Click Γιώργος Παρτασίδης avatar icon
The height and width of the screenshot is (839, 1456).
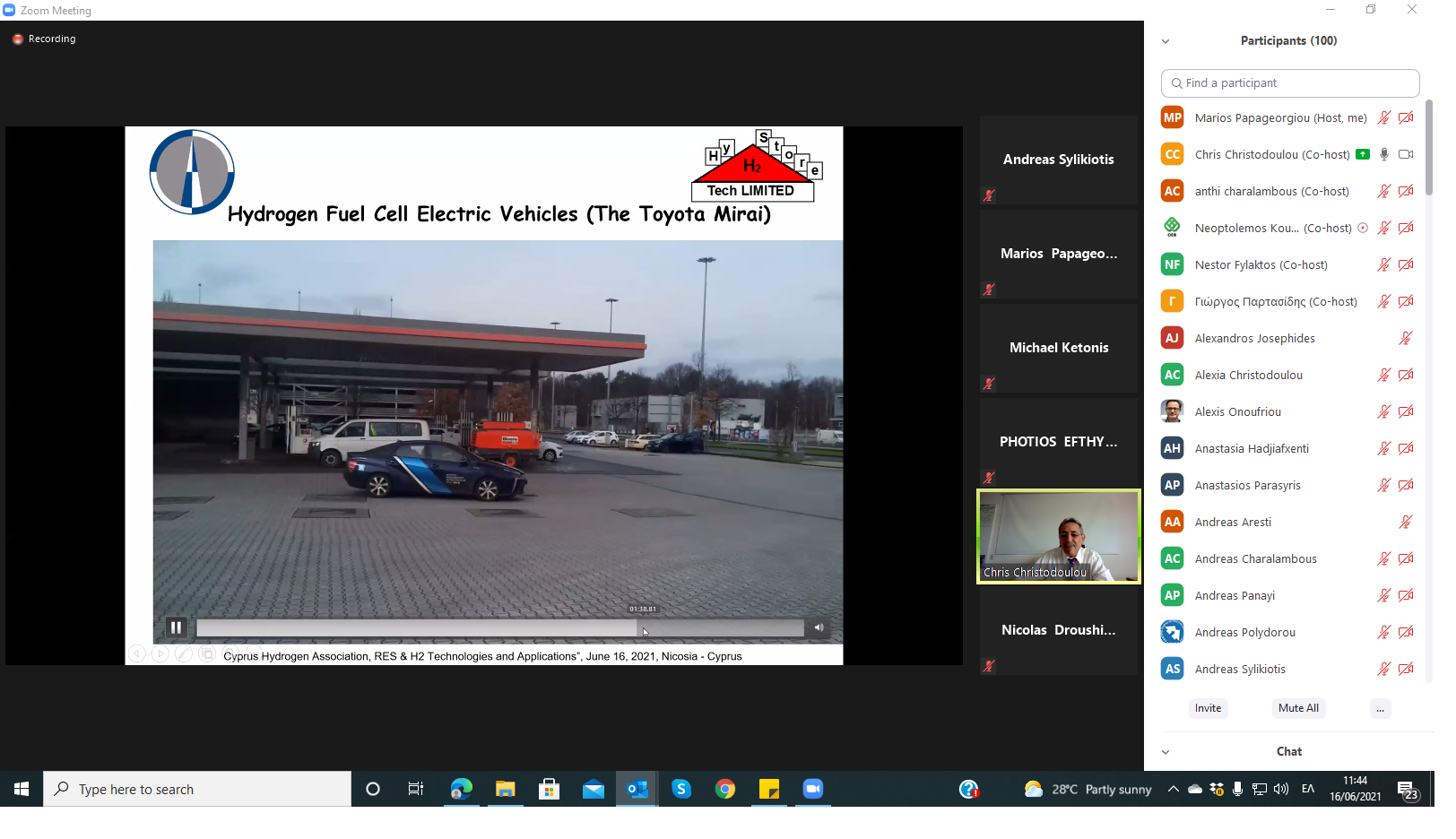(x=1172, y=301)
